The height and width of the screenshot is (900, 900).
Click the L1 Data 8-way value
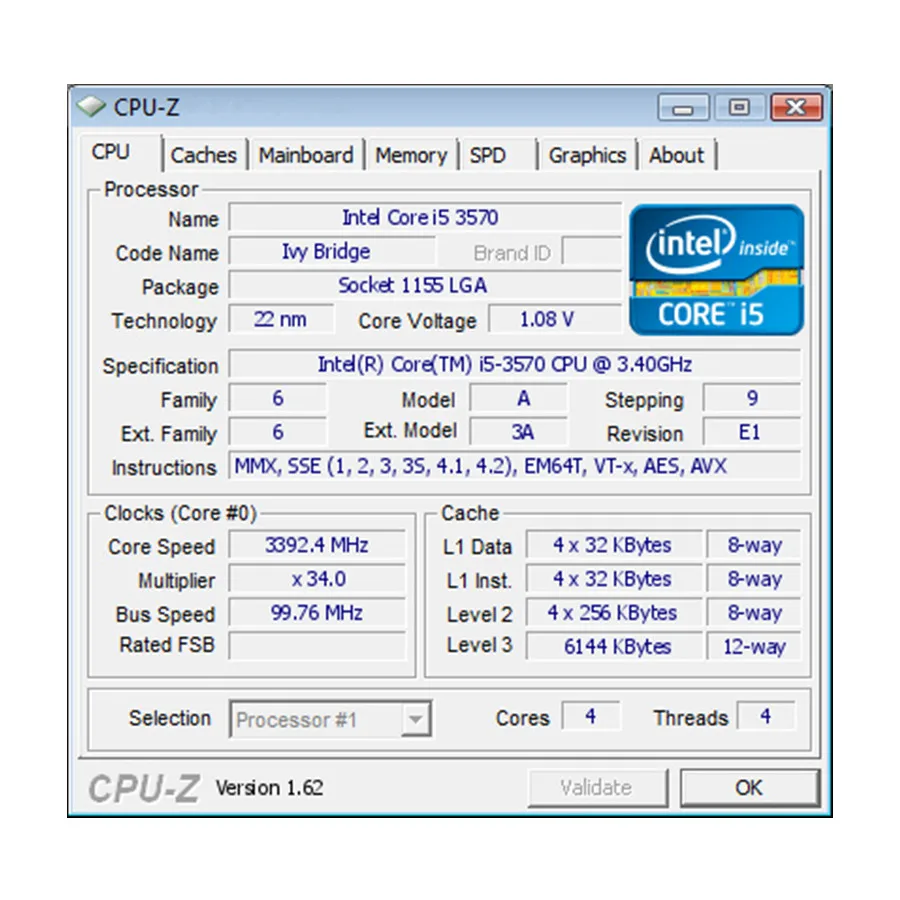(754, 545)
